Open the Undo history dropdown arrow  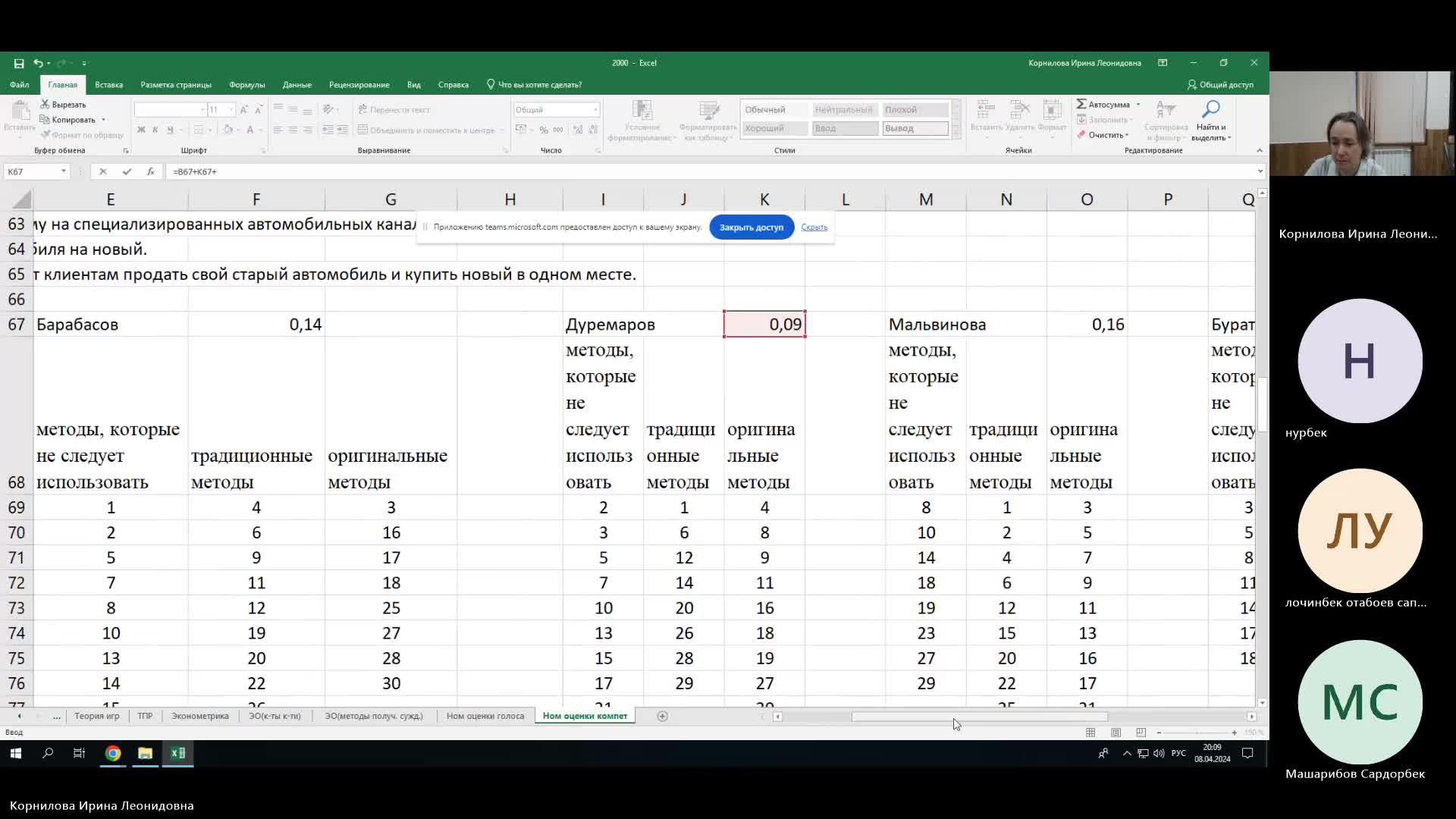pyautogui.click(x=48, y=63)
